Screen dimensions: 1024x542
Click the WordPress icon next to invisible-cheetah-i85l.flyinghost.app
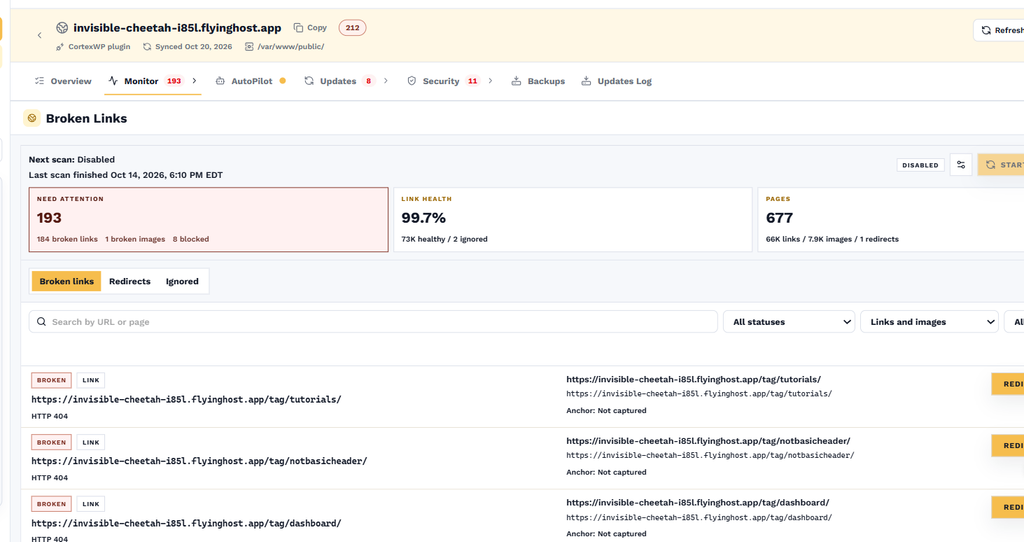[62, 27]
